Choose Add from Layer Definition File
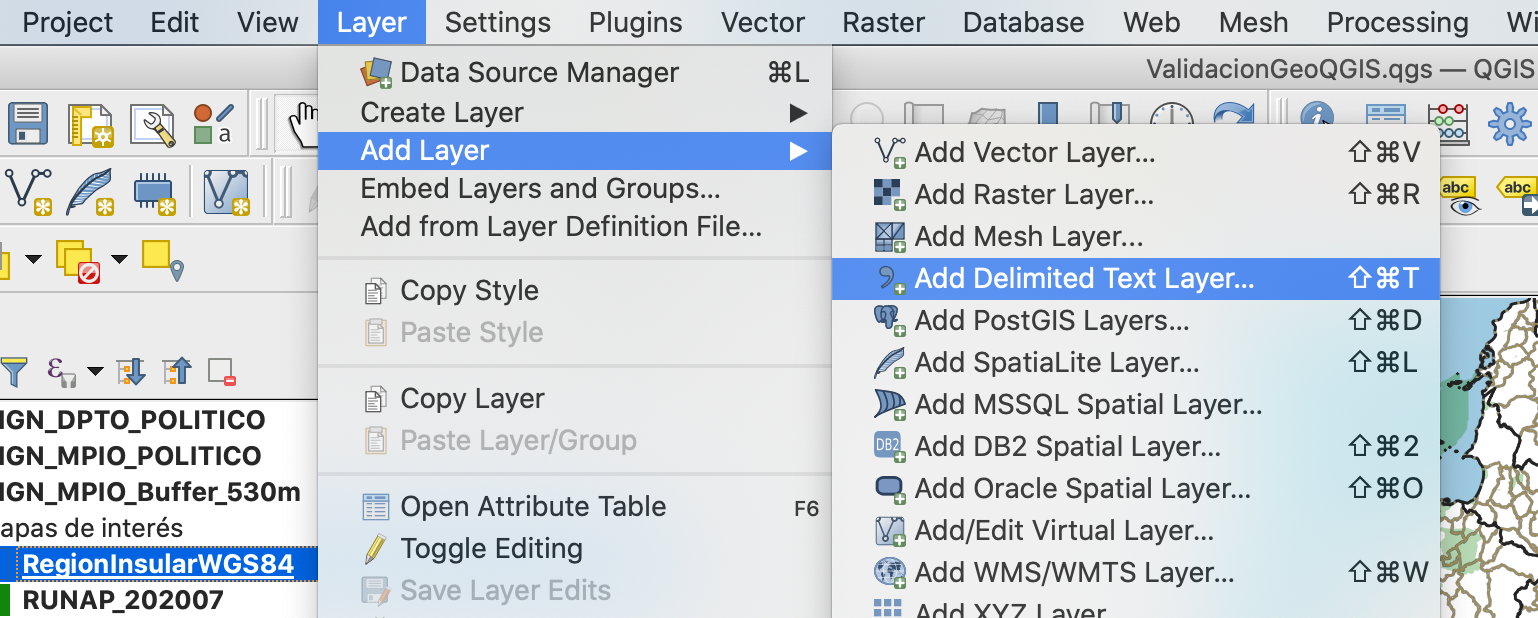1538x618 pixels. pyautogui.click(x=575, y=227)
